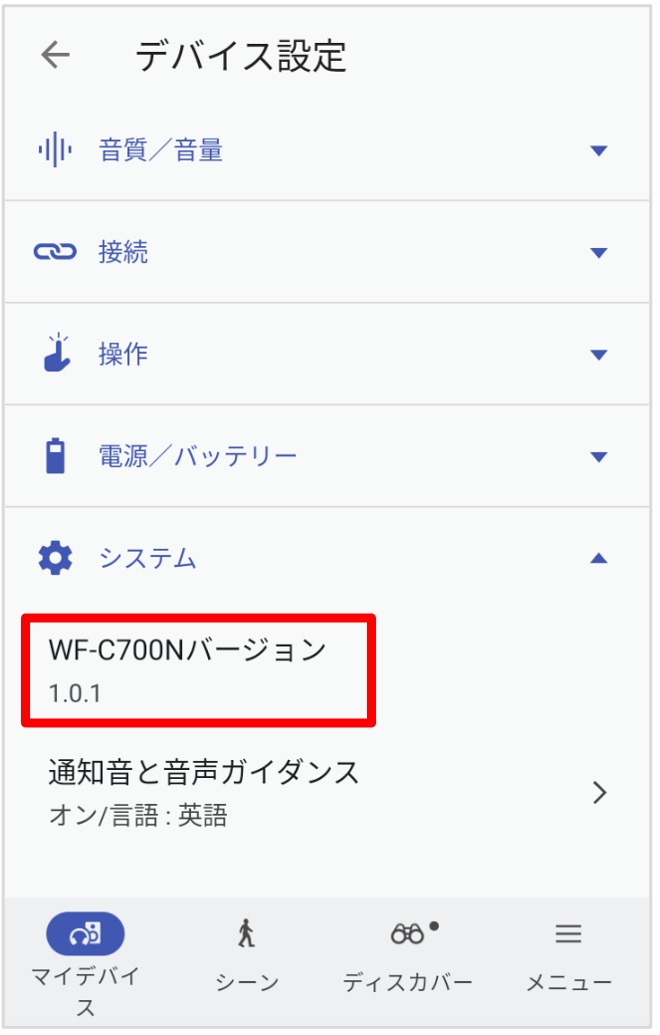This screenshot has height=1035, width=660.
Task: Click the chevron beside 通知音と音声ガイダンス
Action: tap(600, 793)
